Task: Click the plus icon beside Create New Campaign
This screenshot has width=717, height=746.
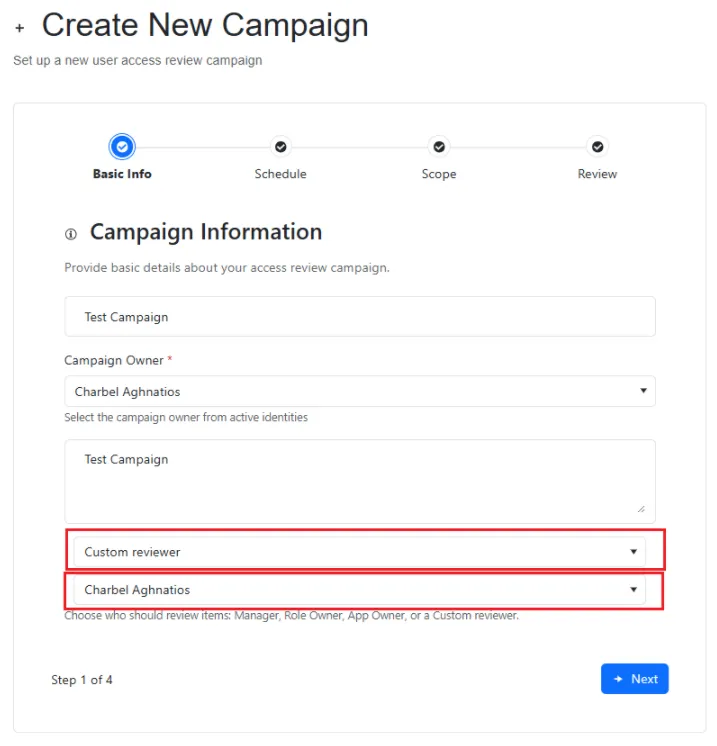Action: coord(19,29)
